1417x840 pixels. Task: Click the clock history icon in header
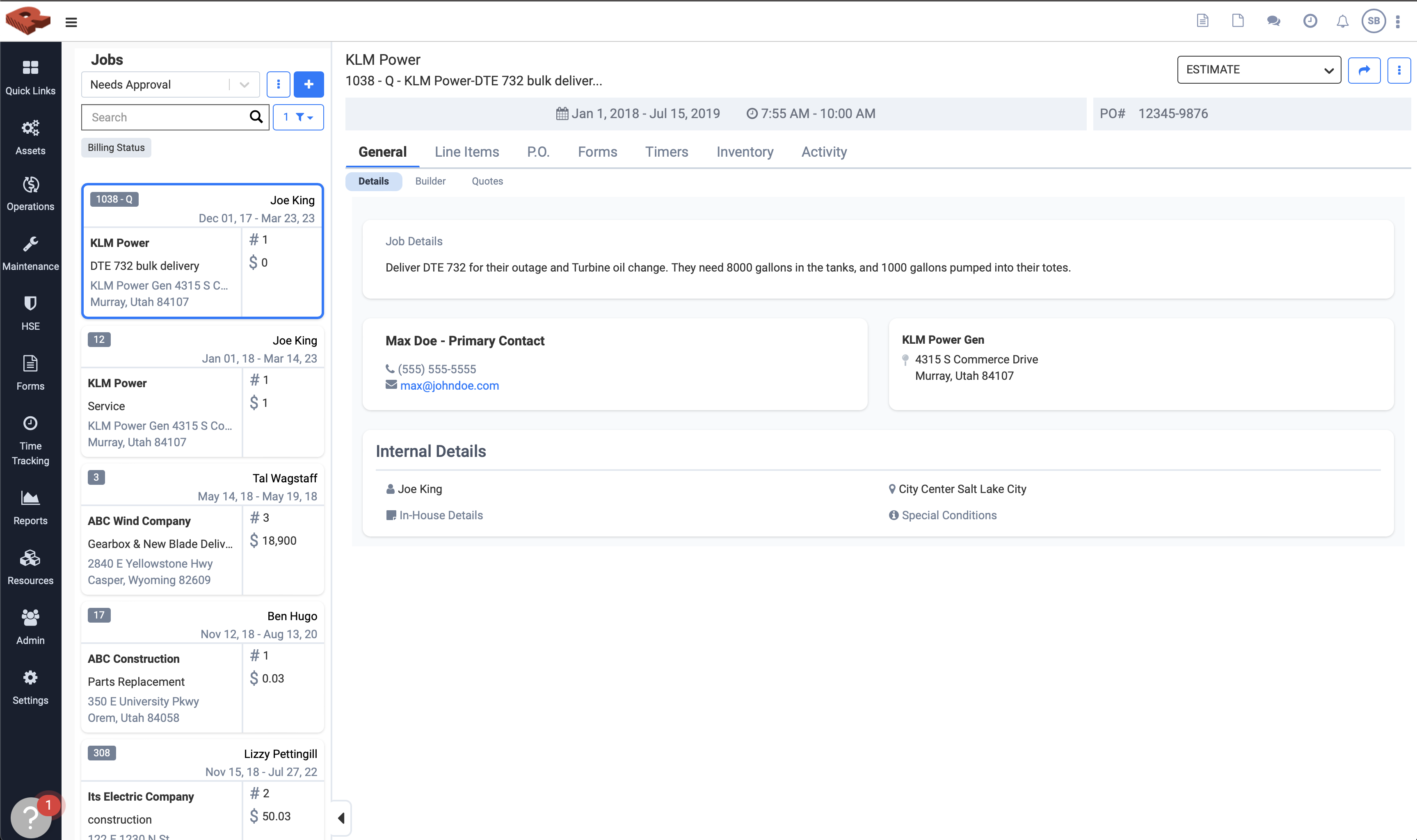(x=1310, y=21)
